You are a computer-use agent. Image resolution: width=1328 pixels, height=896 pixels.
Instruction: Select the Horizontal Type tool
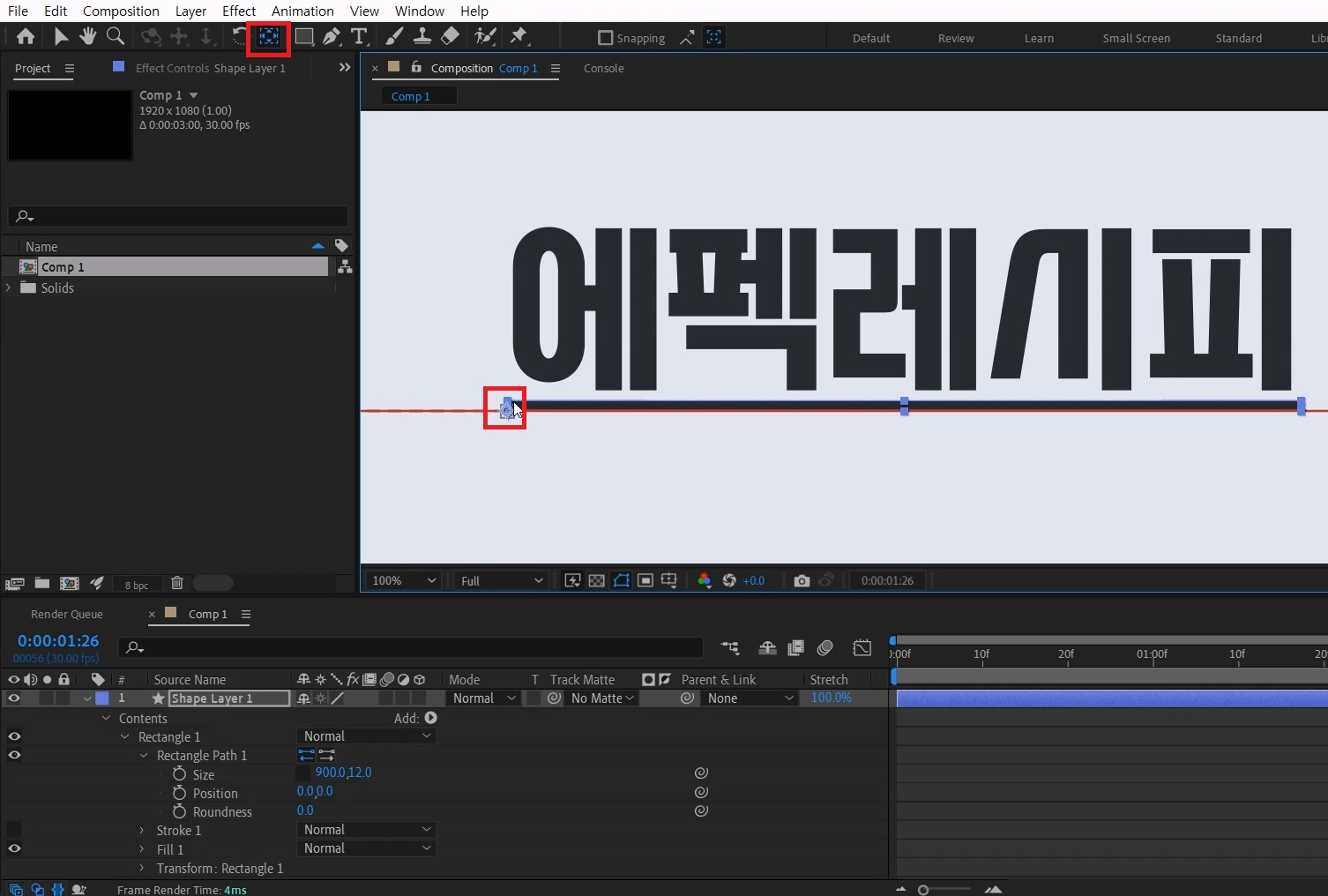coord(359,37)
